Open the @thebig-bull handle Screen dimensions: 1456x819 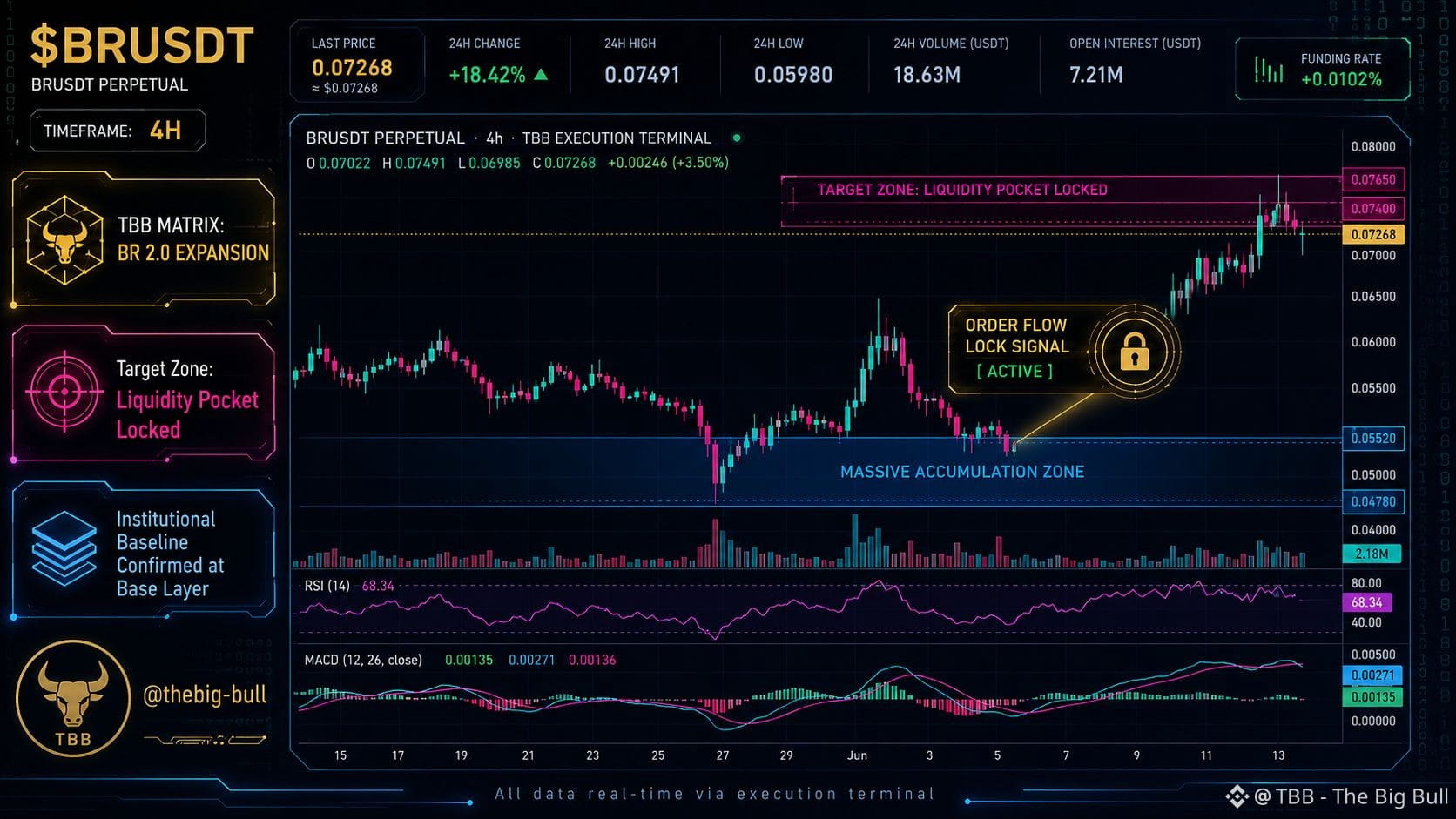click(205, 695)
